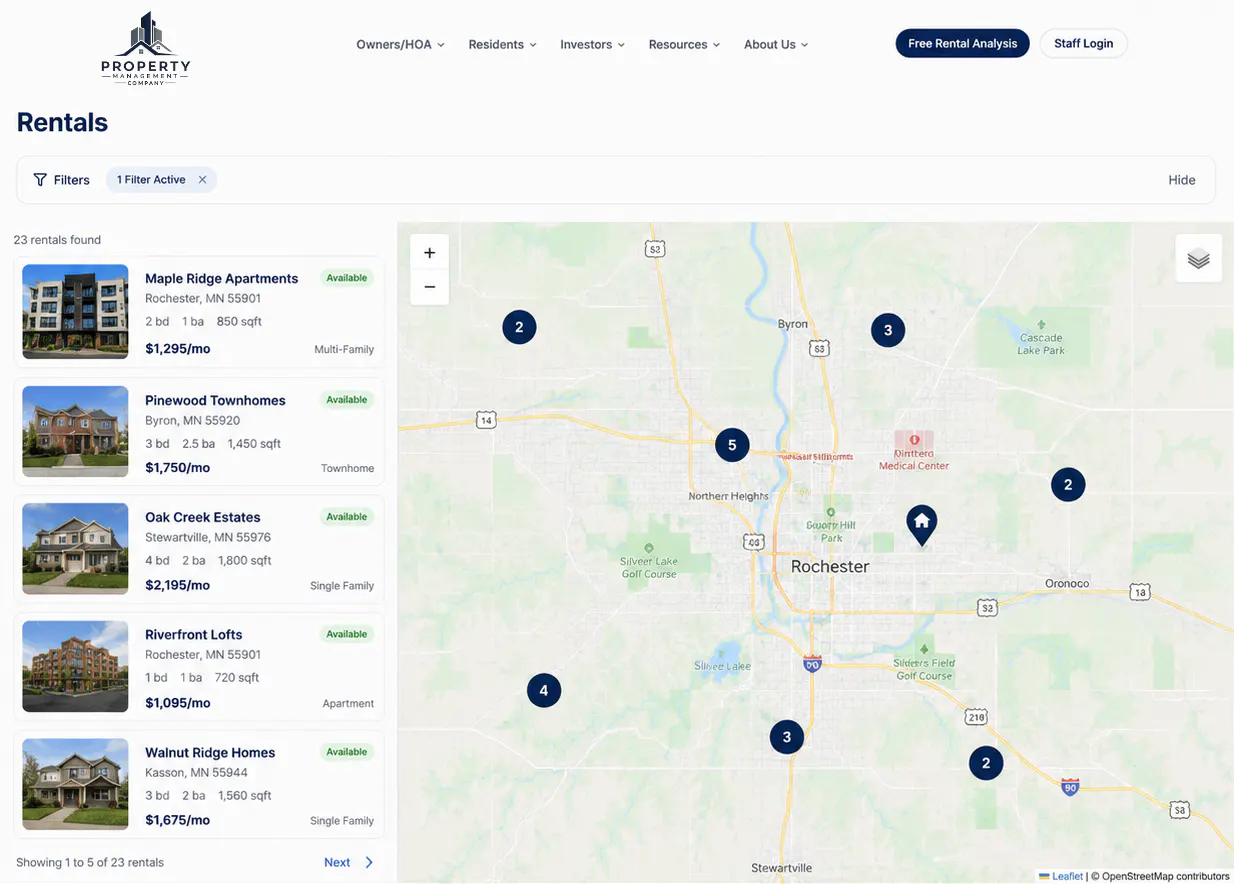The width and height of the screenshot is (1234, 884).
Task: Select the house pin marker on map
Action: pos(921,525)
